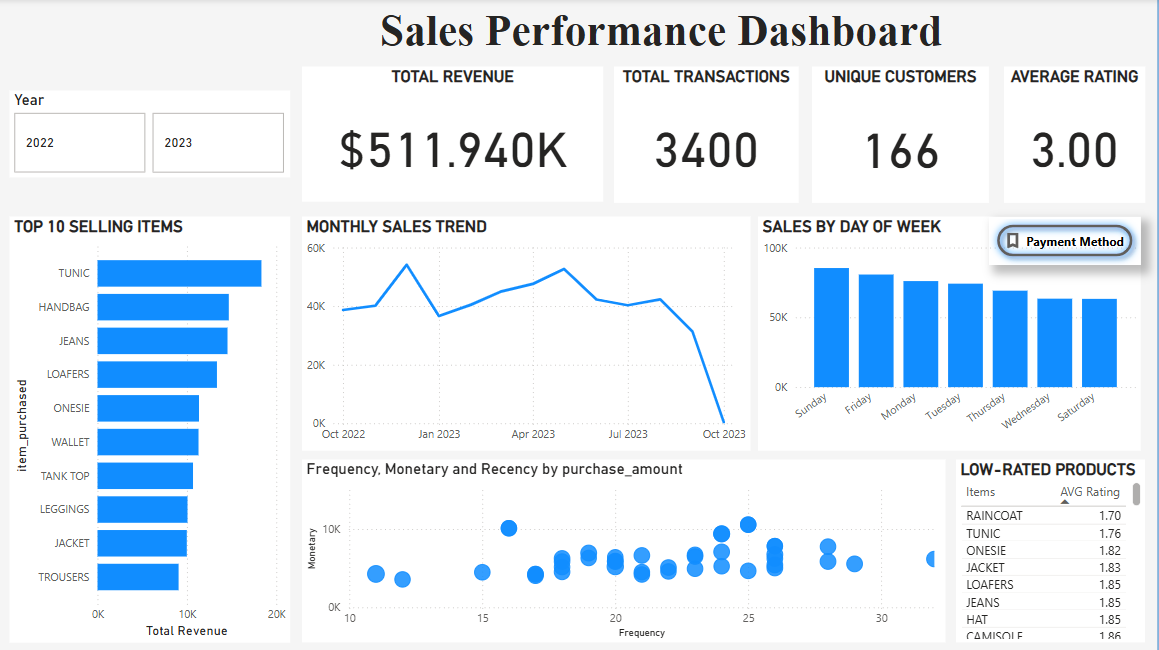Click the Total Transactions card
The image size is (1159, 650).
[706, 135]
